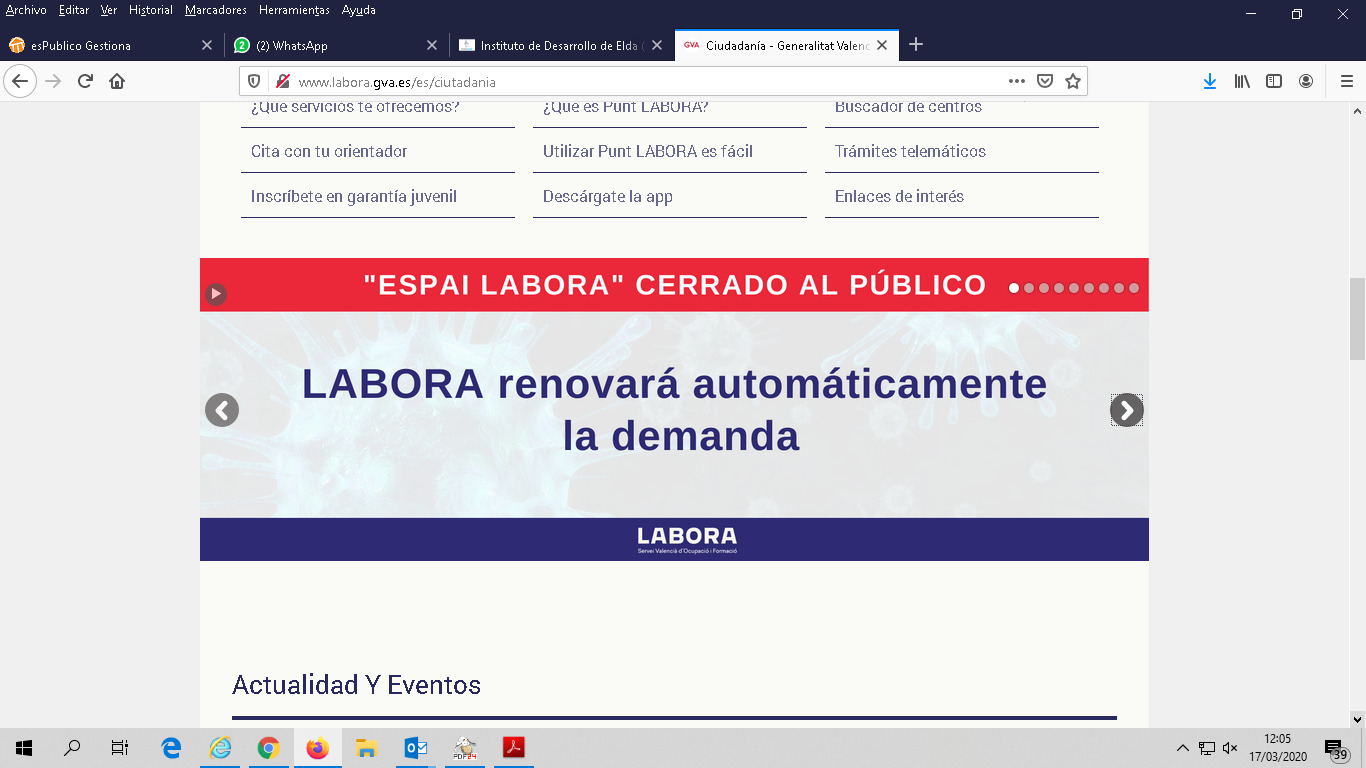1366x768 pixels.
Task: Open Outlook from taskbar
Action: click(415, 748)
